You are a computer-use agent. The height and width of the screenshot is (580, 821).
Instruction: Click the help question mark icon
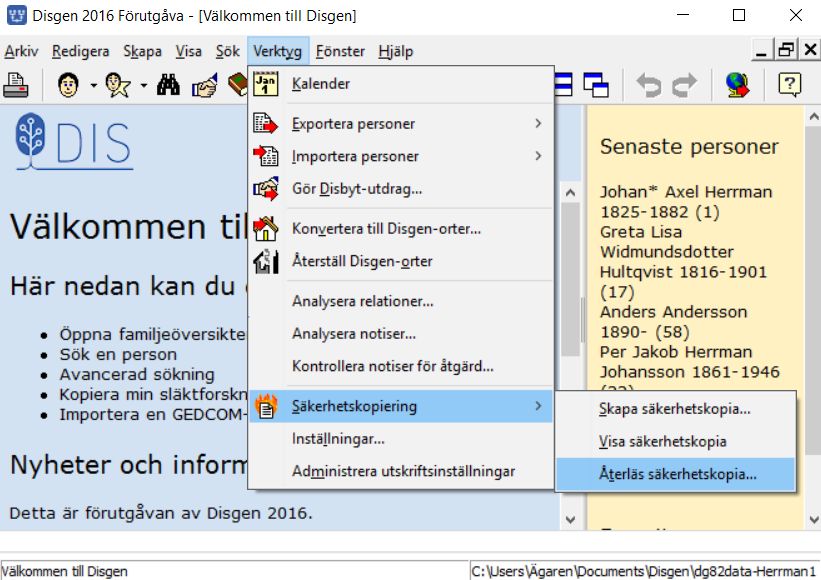[790, 84]
